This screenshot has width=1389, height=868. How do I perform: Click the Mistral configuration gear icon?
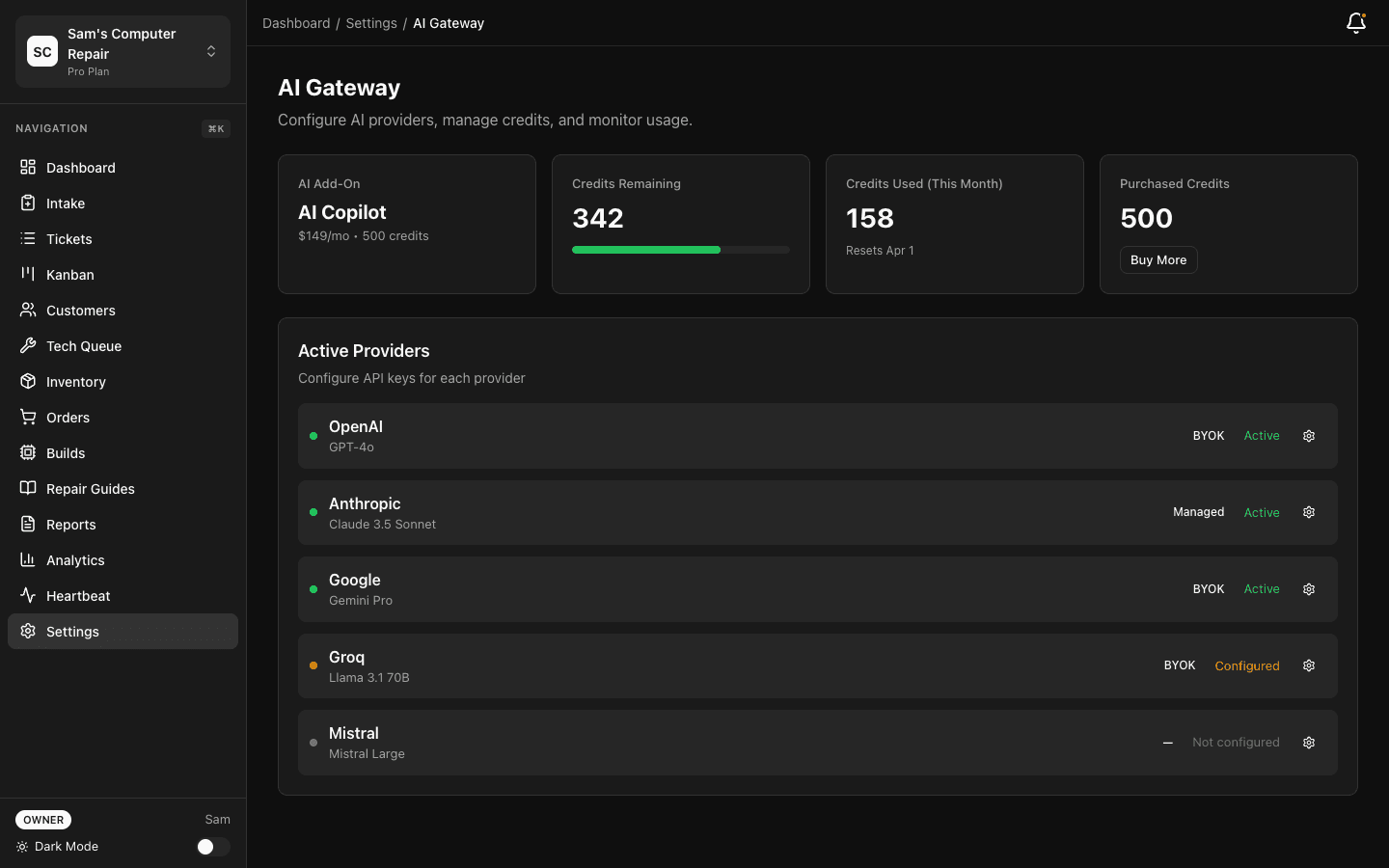1308,743
